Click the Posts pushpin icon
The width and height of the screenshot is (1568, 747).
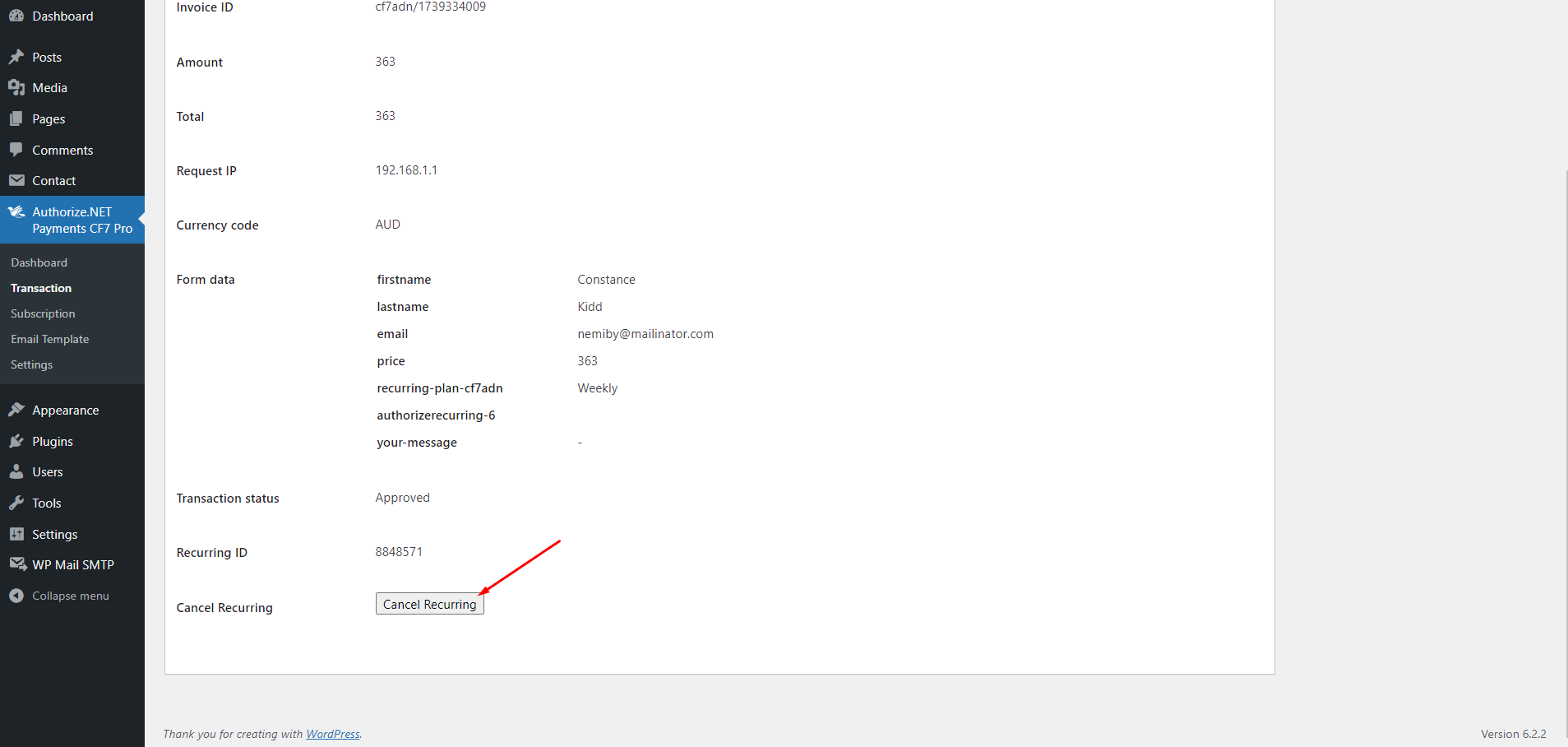[x=16, y=57]
